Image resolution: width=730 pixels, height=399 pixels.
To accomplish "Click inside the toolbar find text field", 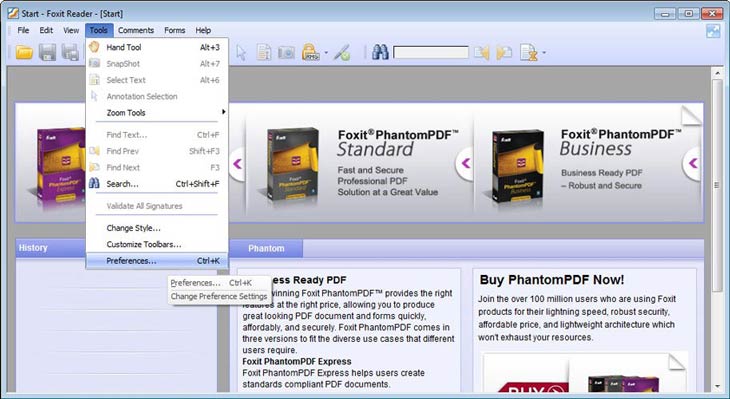I will pyautogui.click(x=431, y=52).
